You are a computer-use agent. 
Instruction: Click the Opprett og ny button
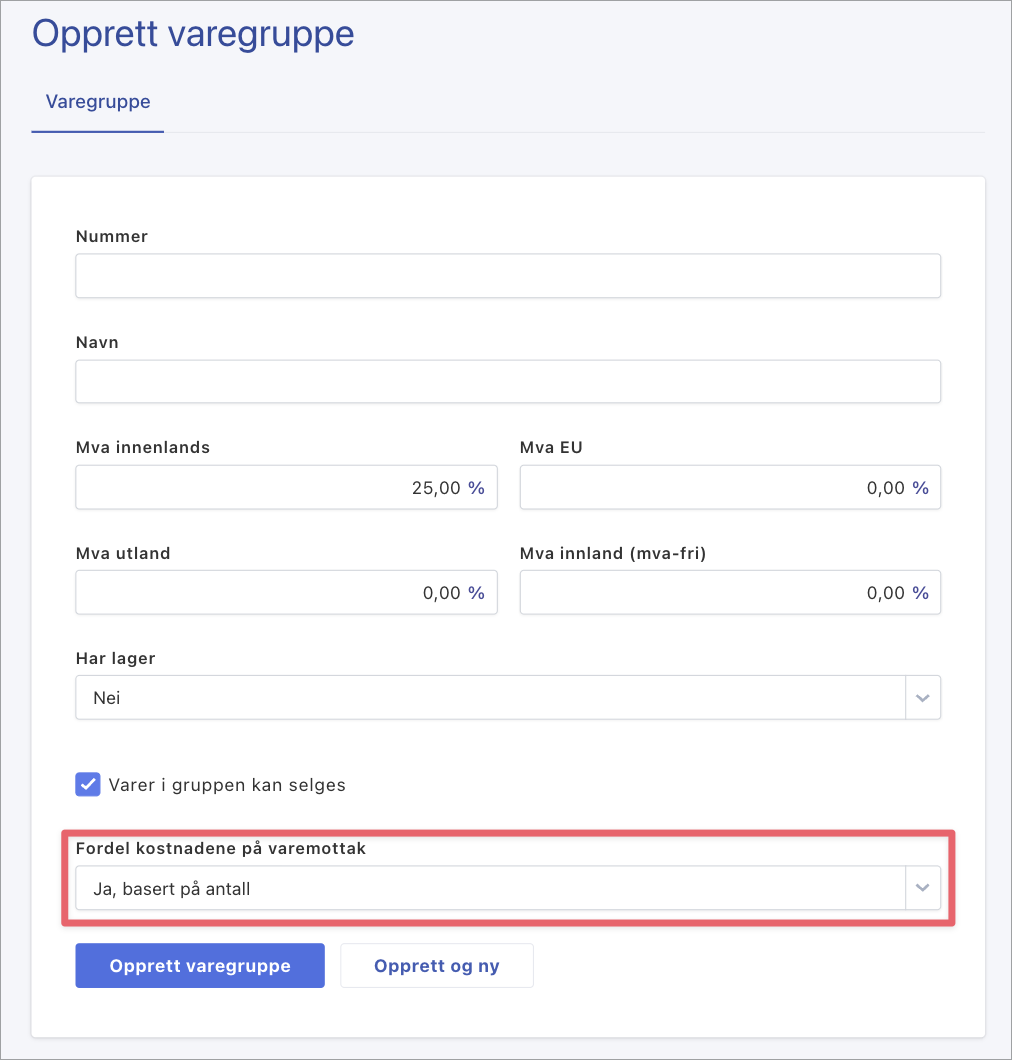click(x=437, y=965)
